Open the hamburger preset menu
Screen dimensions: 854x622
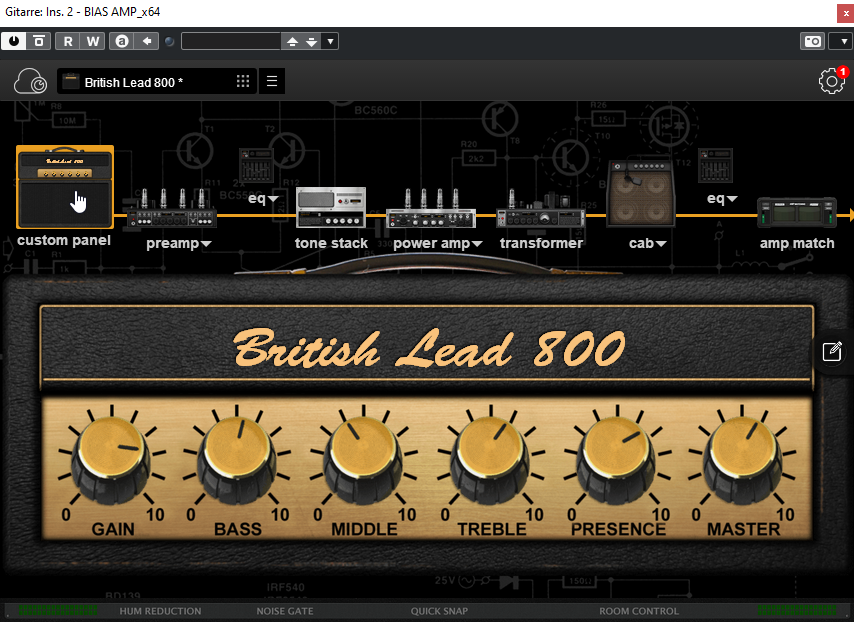click(272, 82)
